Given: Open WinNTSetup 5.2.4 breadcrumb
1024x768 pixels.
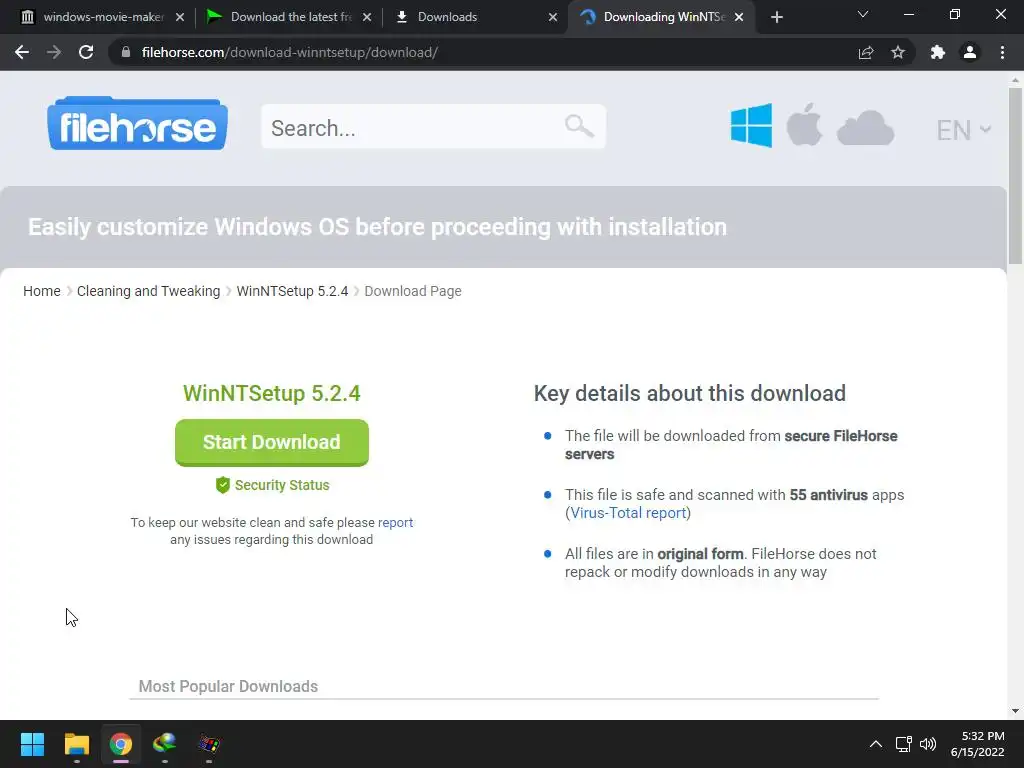Looking at the screenshot, I should coord(292,291).
